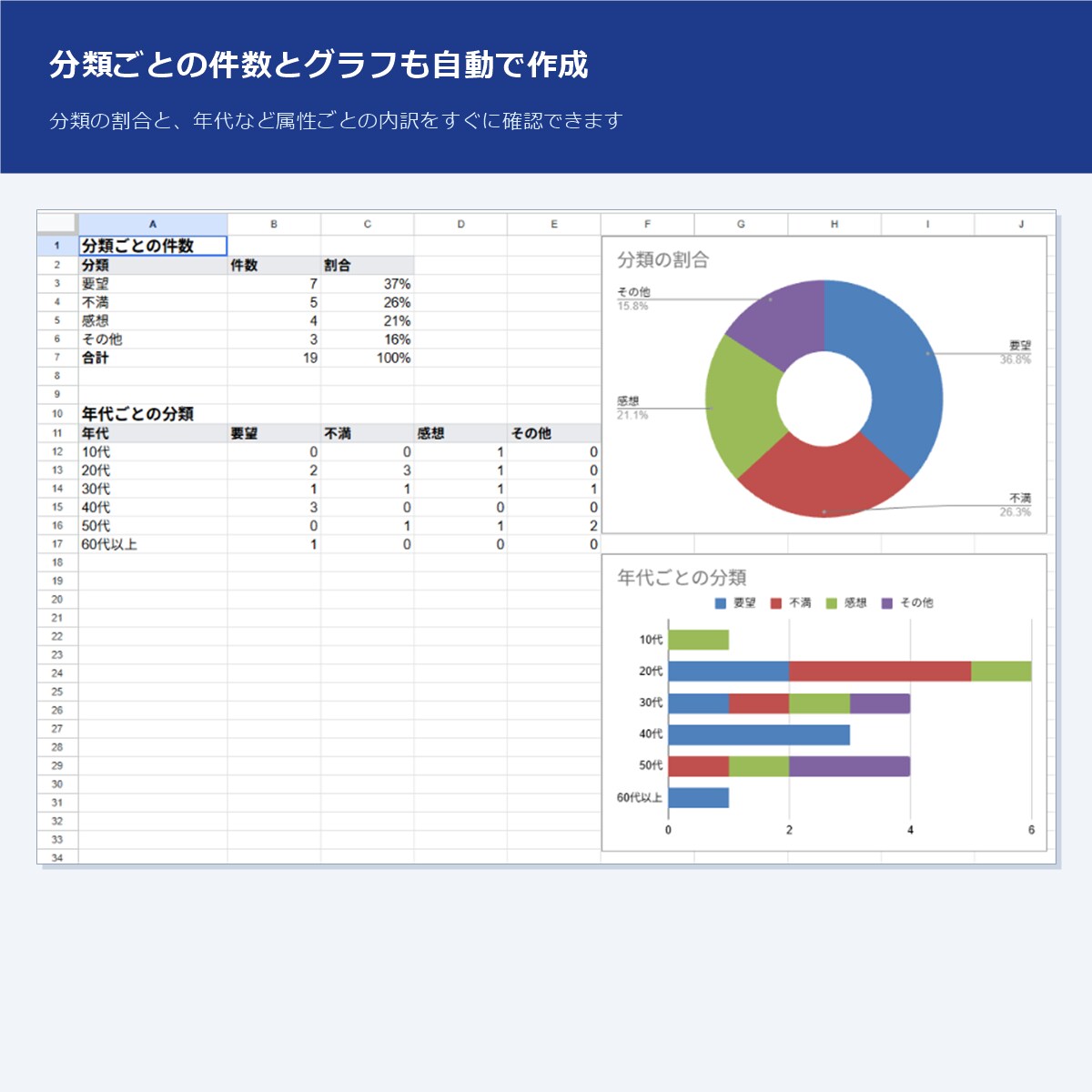
Task: Click the '分類の割合' chart title
Action: pyautogui.click(x=662, y=260)
